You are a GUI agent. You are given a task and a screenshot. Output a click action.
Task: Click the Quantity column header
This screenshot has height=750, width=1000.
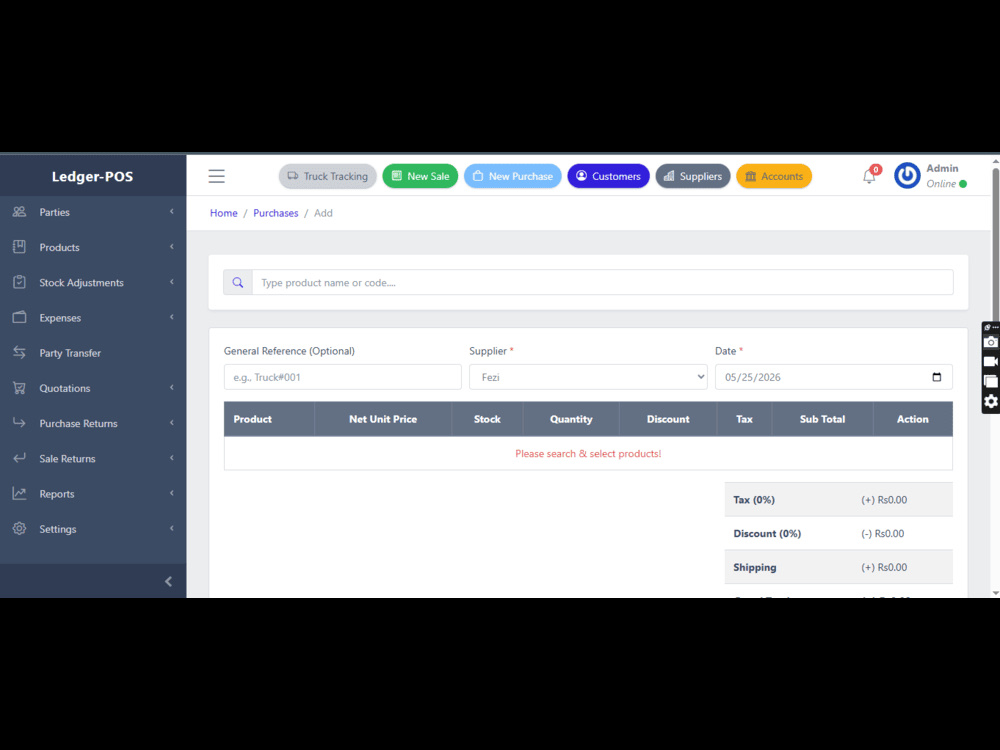(571, 419)
